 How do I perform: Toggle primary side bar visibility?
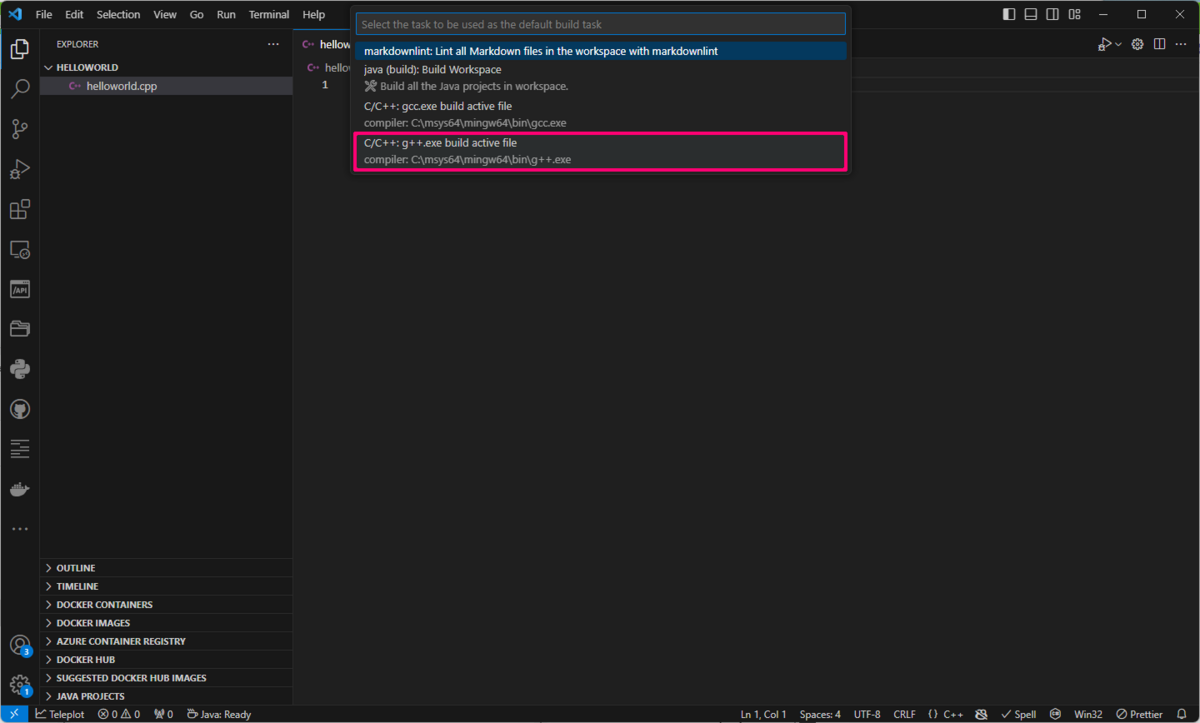coord(1008,14)
